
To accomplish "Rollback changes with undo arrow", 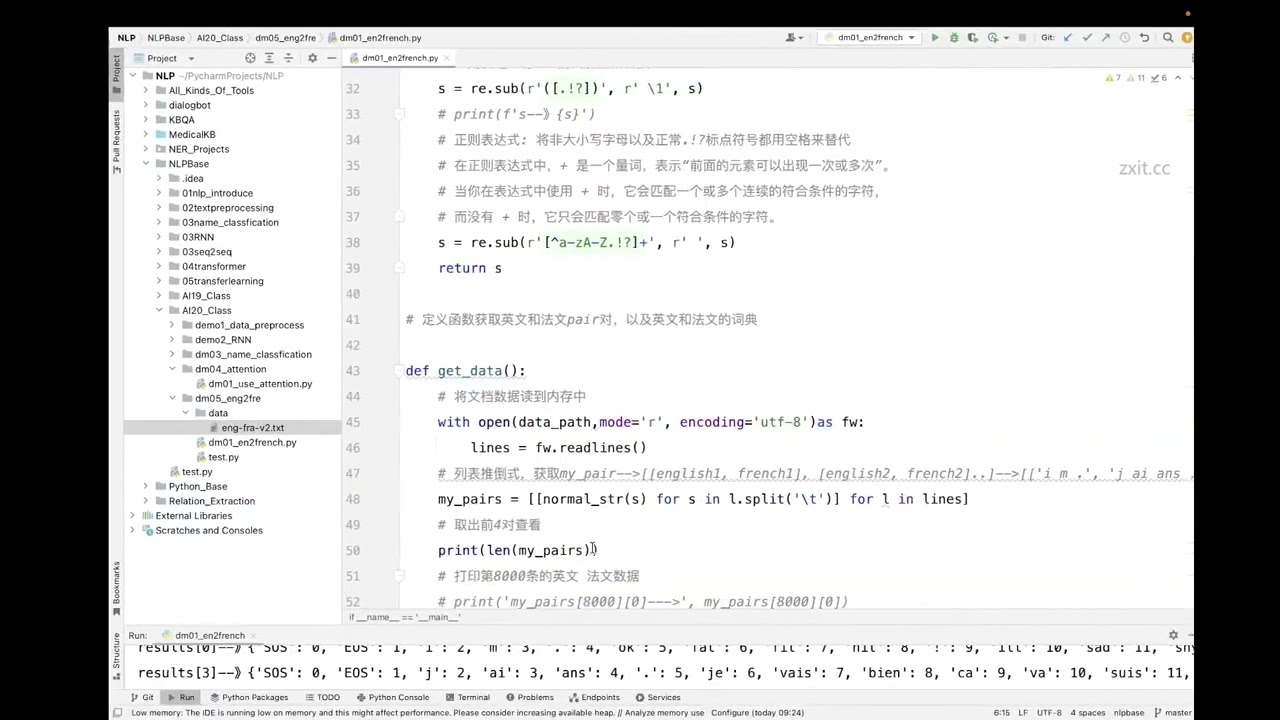I will (x=1144, y=38).
